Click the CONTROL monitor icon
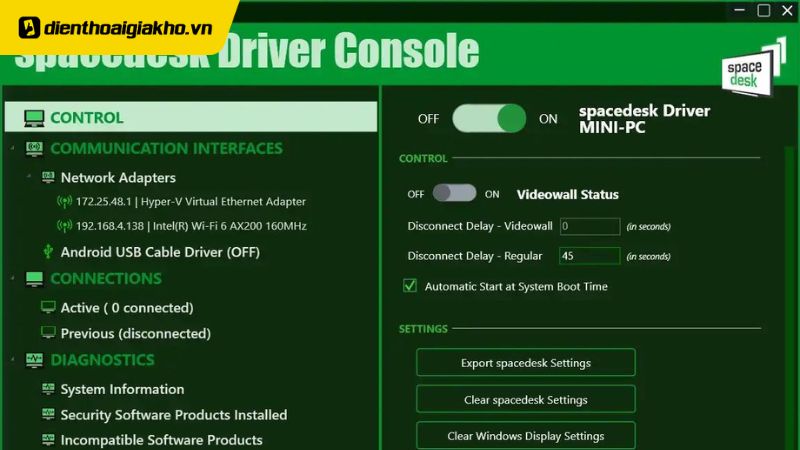 tap(34, 118)
